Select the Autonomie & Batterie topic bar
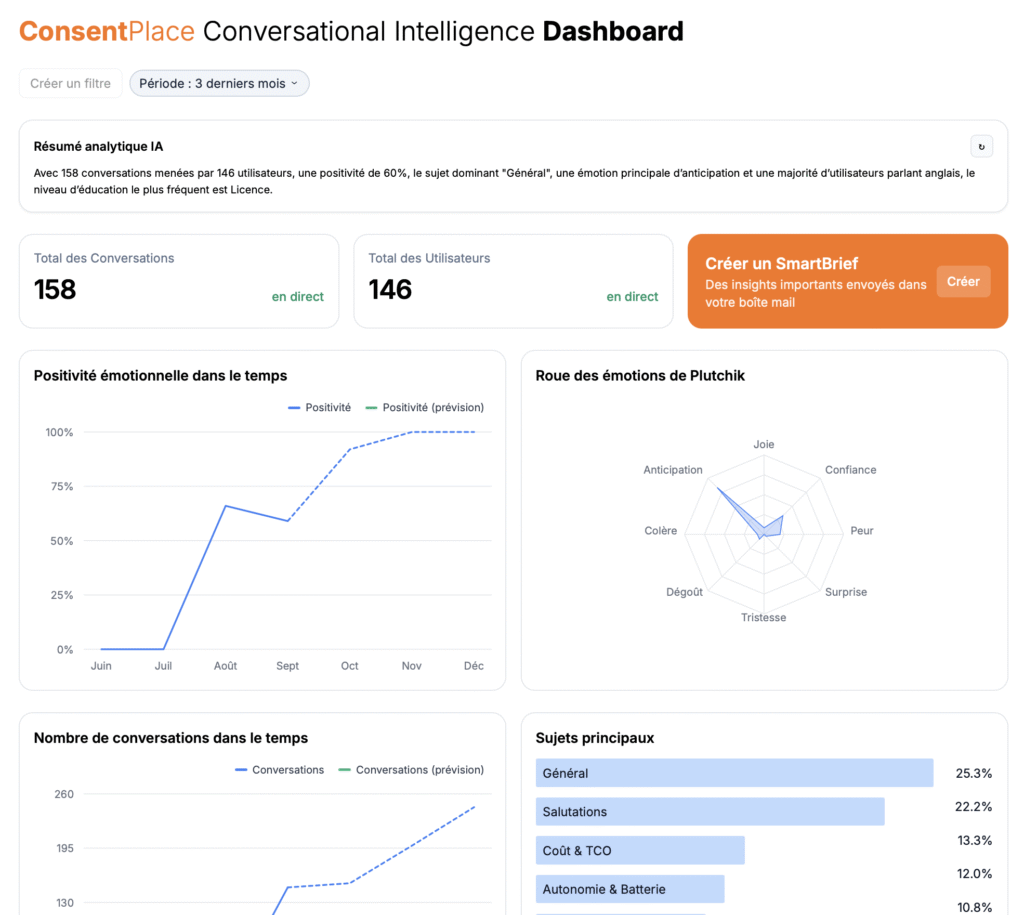Image resolution: width=1024 pixels, height=915 pixels. (630, 889)
